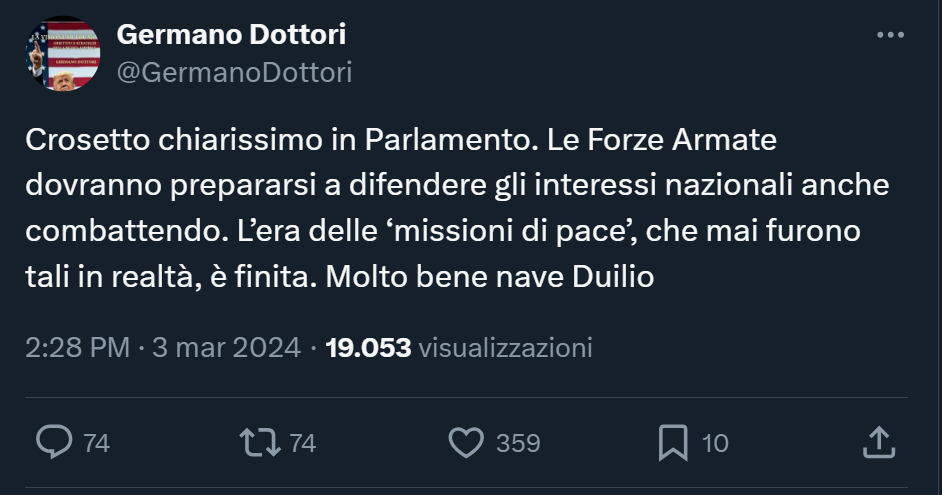Click the reply count of 74

coord(96,442)
